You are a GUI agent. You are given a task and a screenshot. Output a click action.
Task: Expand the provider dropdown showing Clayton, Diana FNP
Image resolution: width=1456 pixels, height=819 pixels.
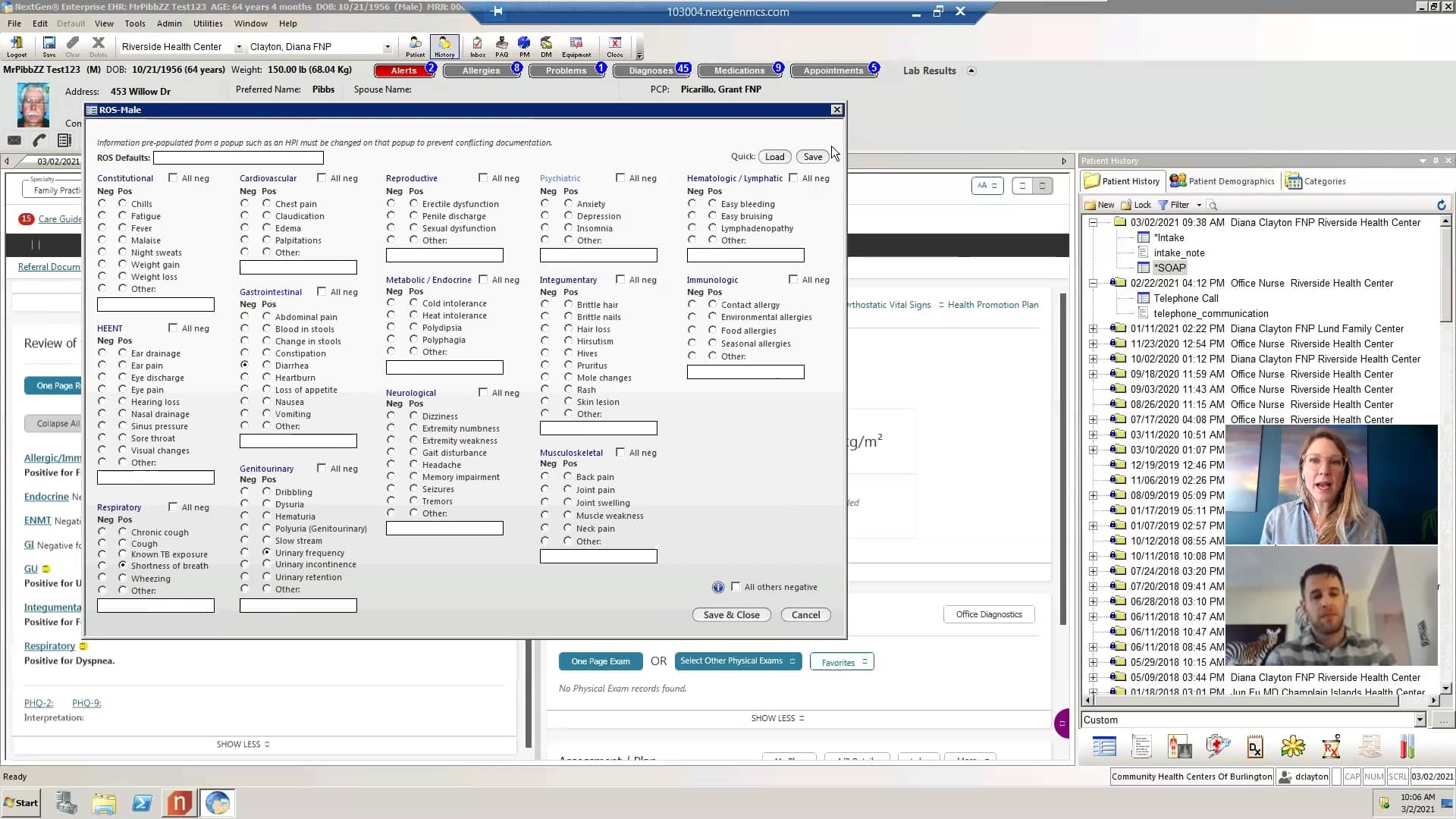pyautogui.click(x=387, y=46)
